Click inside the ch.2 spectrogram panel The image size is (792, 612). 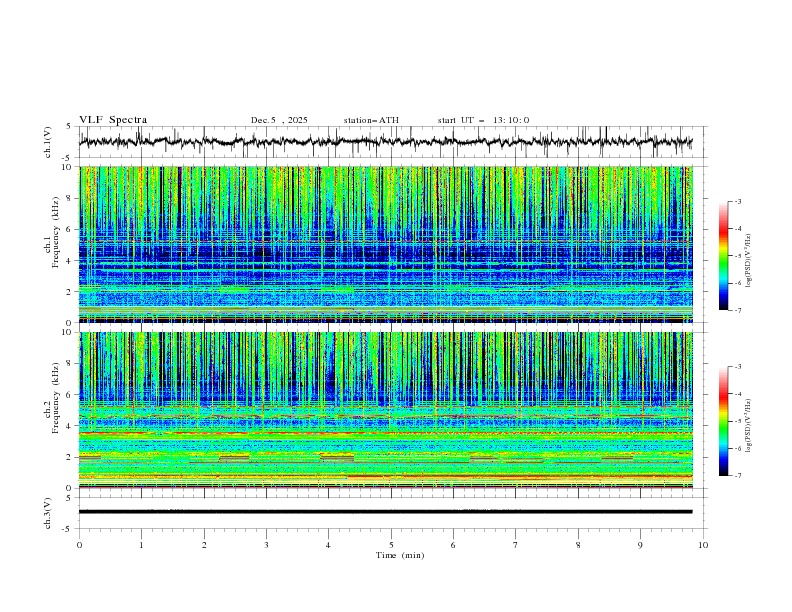tap(386, 410)
